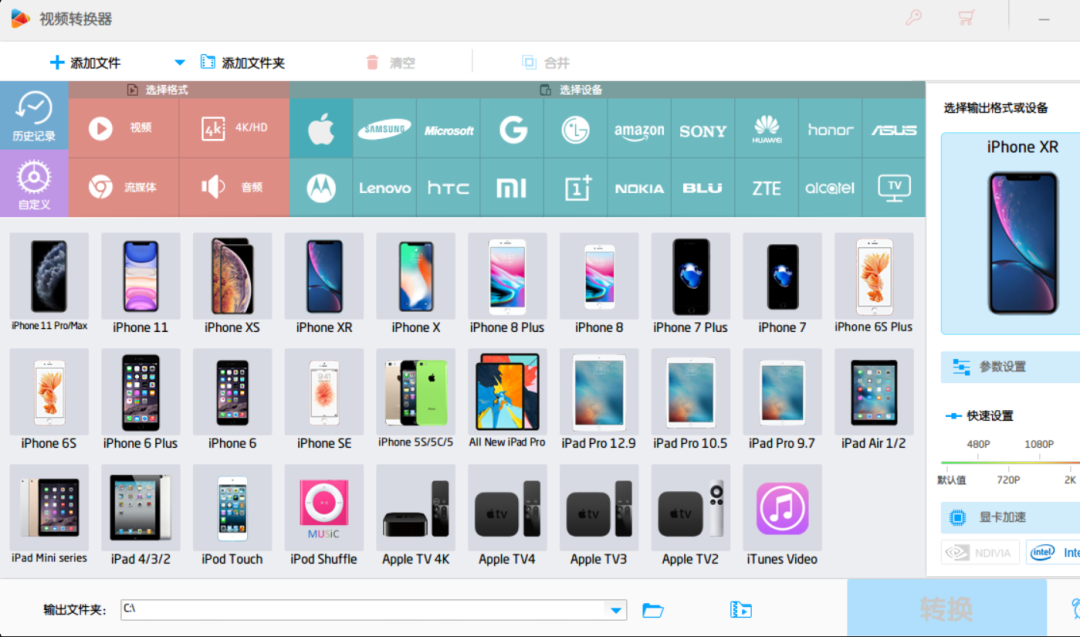Screen dimensions: 1080x637
Task: Choose the Sony device brand
Action: [x=703, y=128]
